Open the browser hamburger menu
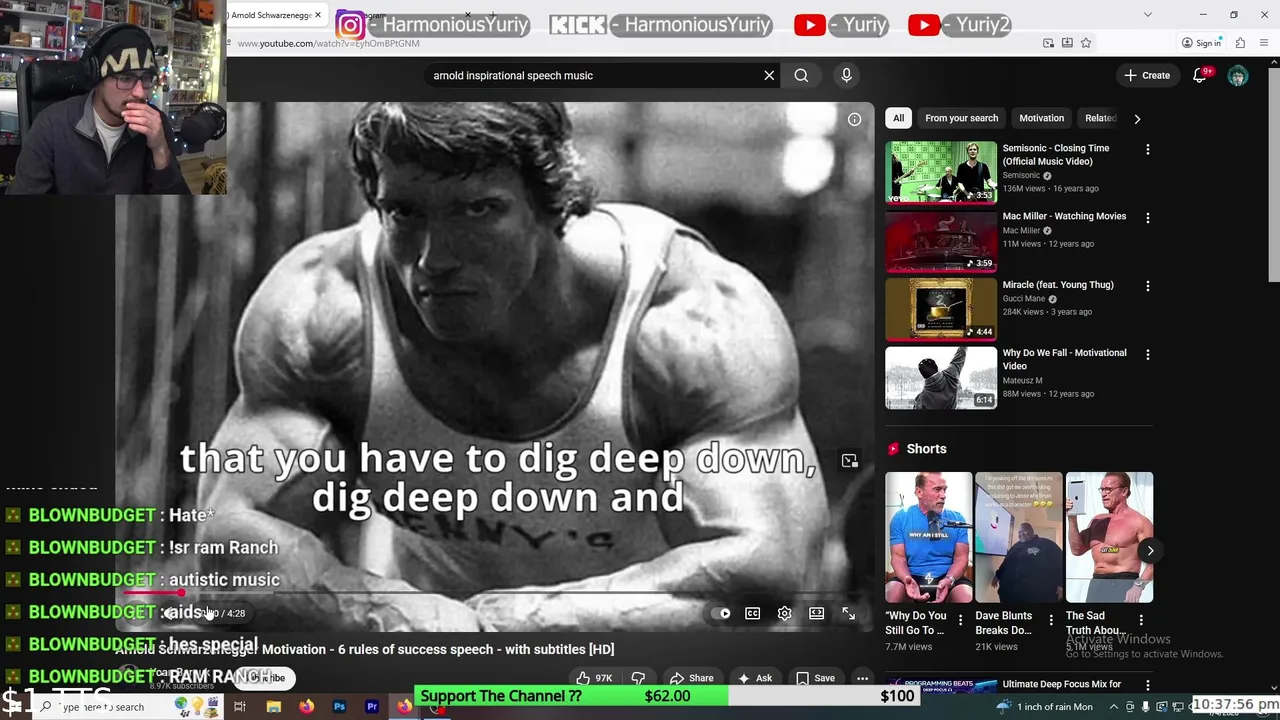1280x720 pixels. [x=1265, y=43]
